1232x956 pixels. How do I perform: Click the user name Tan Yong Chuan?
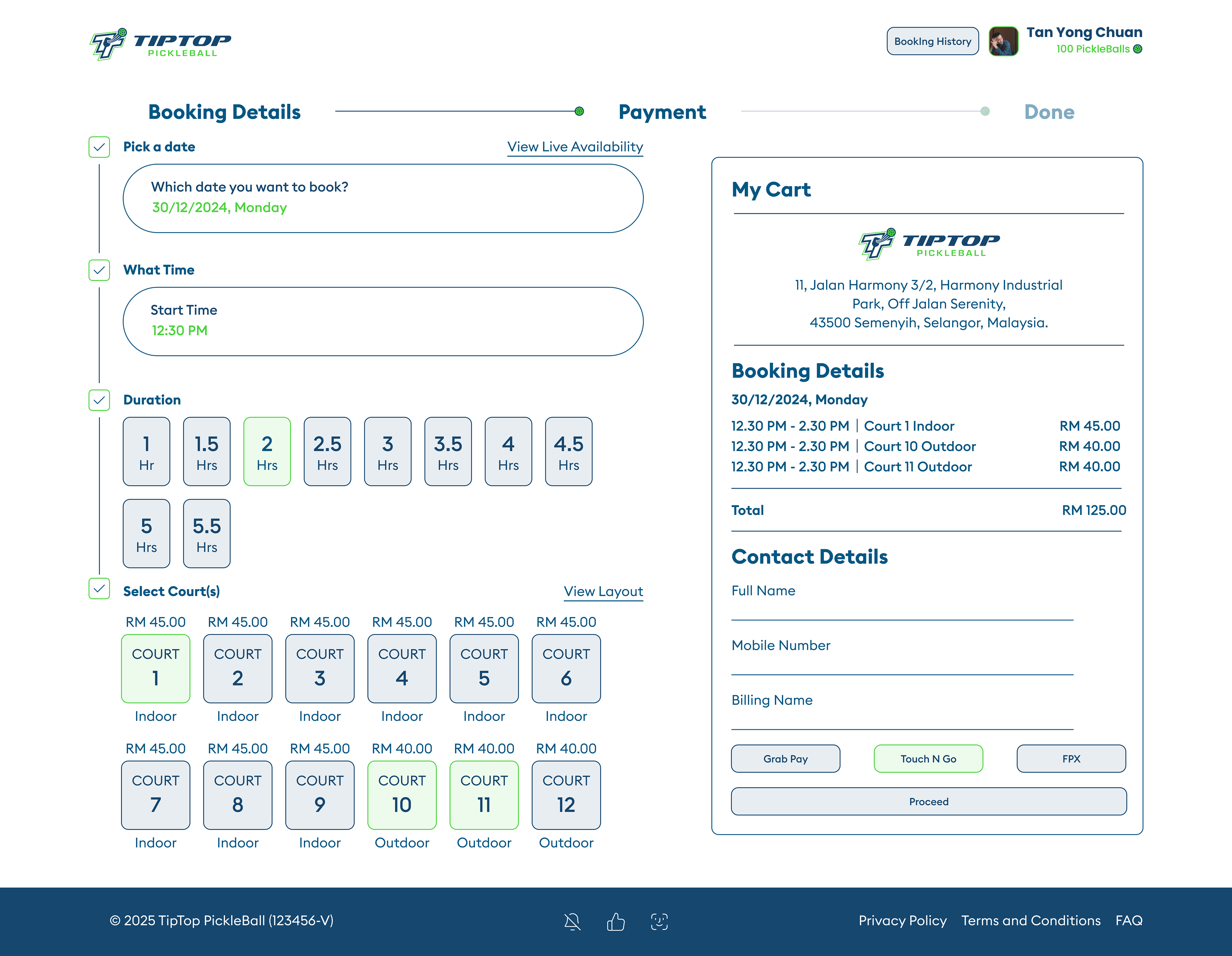coord(1084,33)
